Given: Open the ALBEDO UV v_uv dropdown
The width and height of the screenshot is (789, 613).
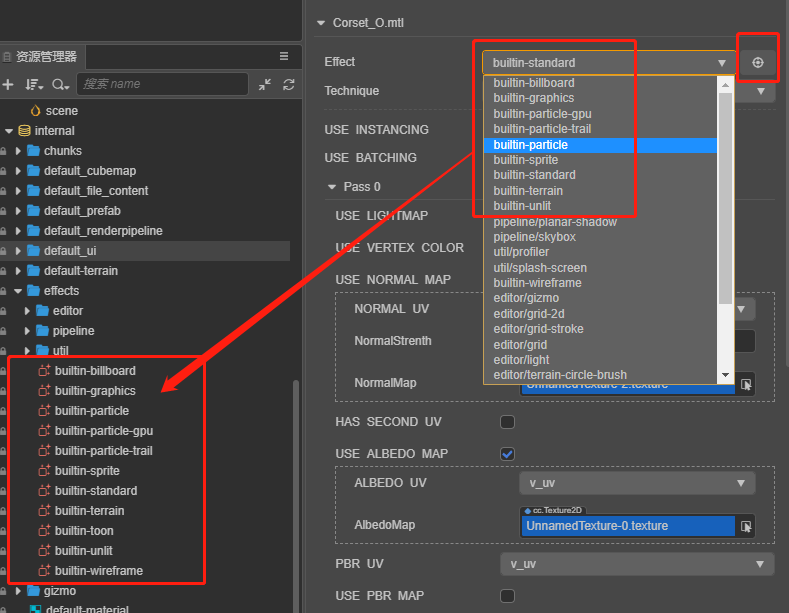Looking at the screenshot, I should pos(637,483).
